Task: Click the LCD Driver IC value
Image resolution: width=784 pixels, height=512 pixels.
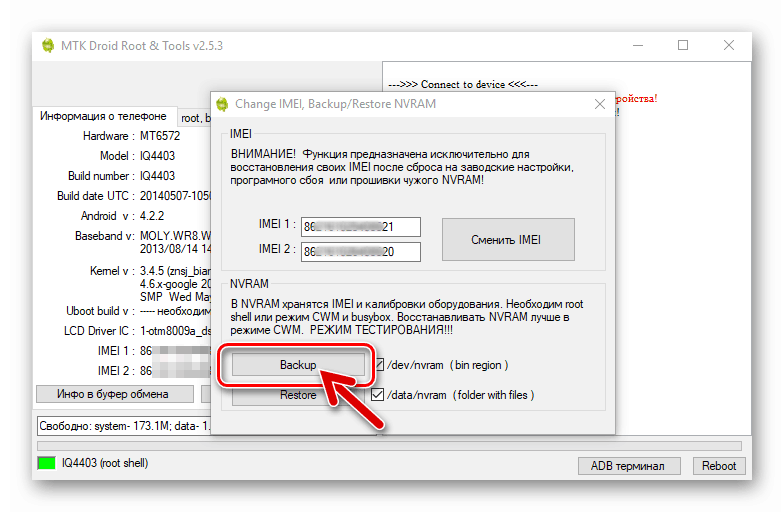Action: pos(175,331)
